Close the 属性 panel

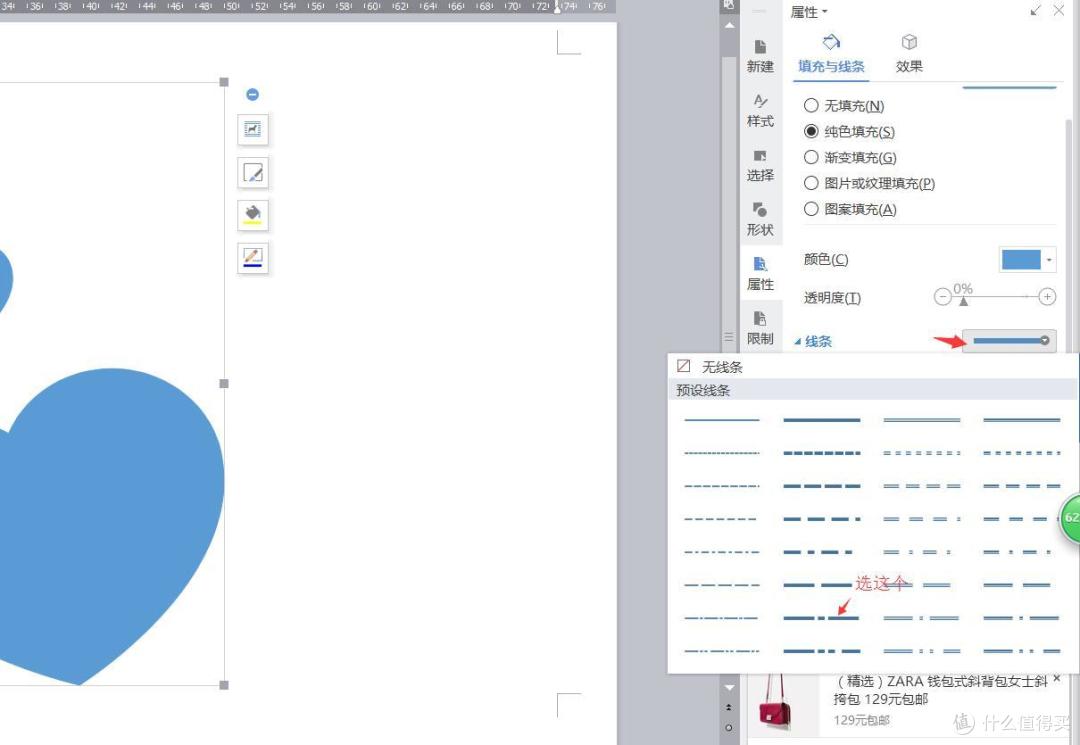1059,11
